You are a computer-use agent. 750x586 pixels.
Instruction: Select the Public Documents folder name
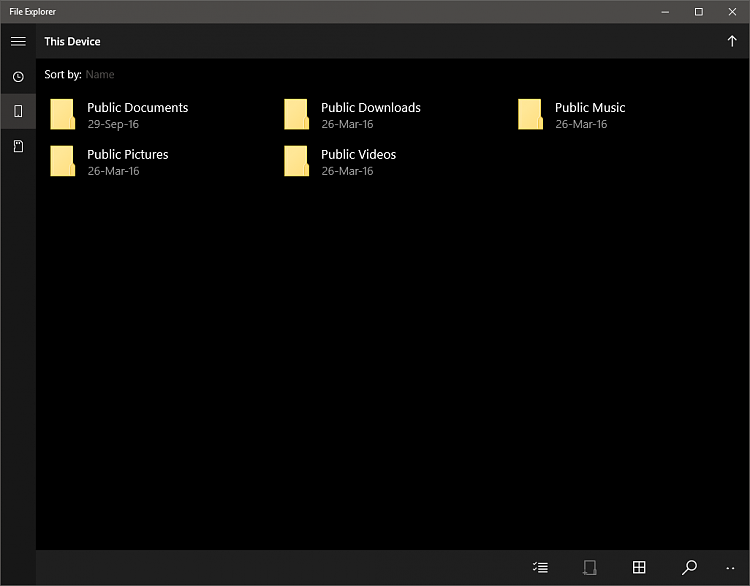[x=138, y=108]
